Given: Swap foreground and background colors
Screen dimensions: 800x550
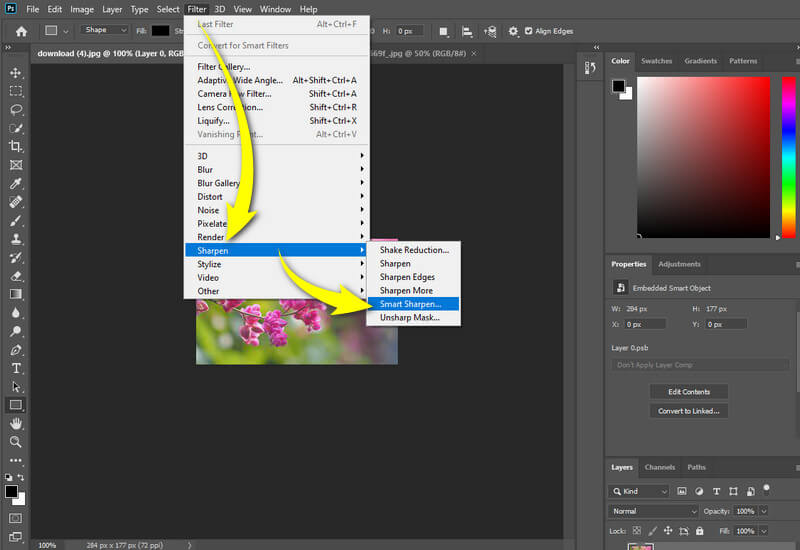Looking at the screenshot, I should [x=21, y=477].
